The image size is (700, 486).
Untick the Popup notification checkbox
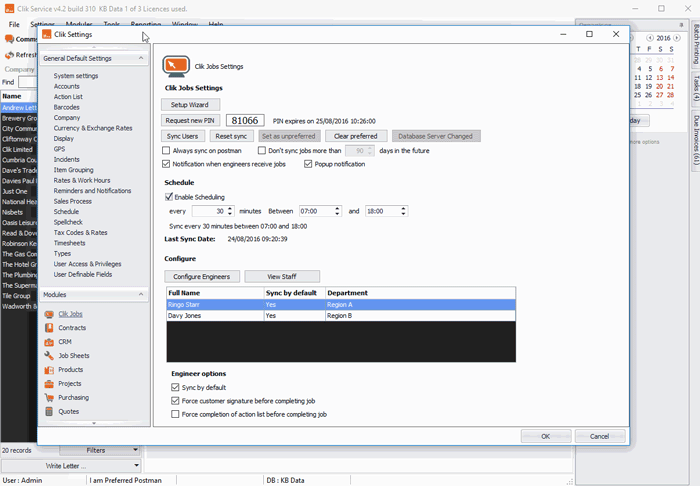(308, 164)
